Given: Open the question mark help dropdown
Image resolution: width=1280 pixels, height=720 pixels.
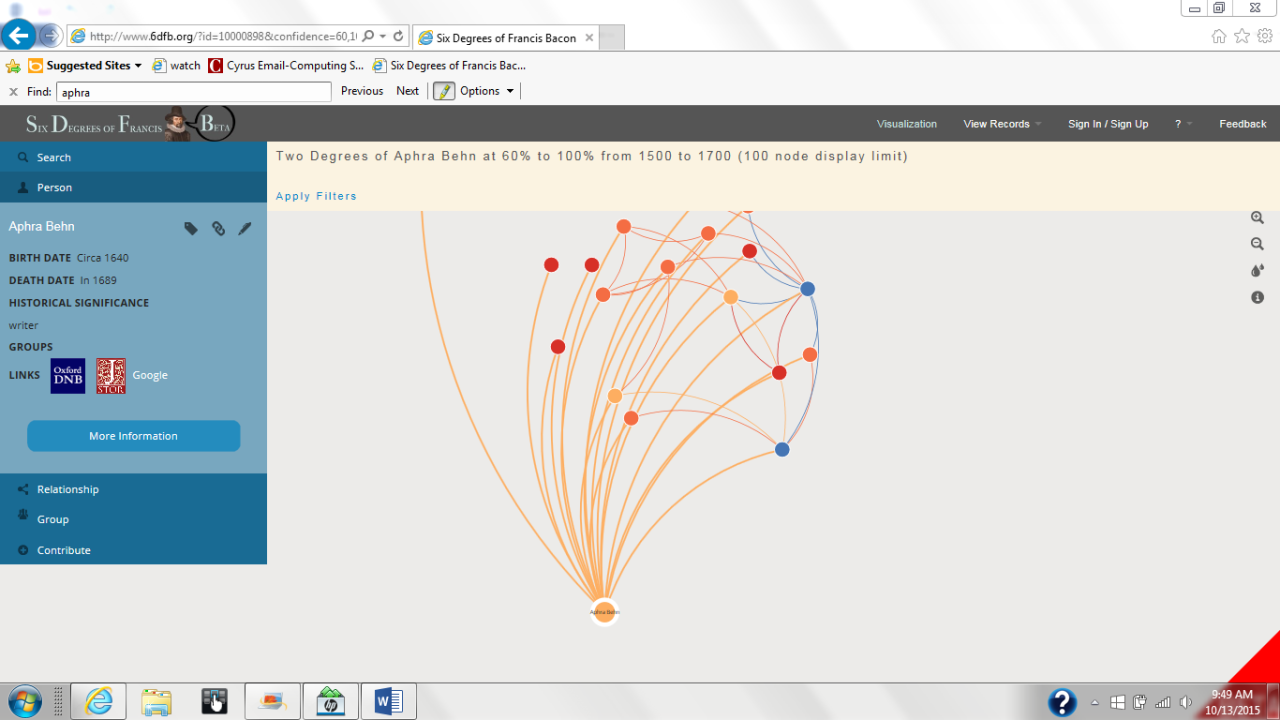Looking at the screenshot, I should pos(1183,124).
